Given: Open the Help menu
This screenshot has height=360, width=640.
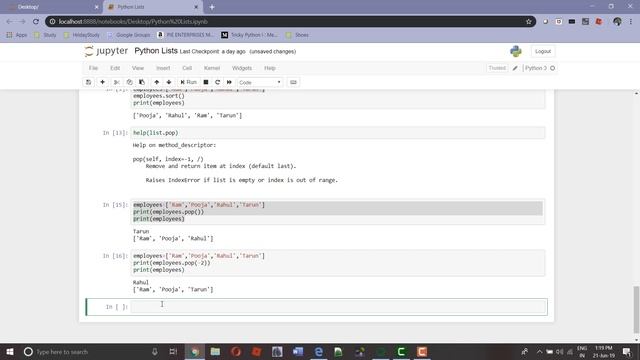Looking at the screenshot, I should [x=270, y=68].
